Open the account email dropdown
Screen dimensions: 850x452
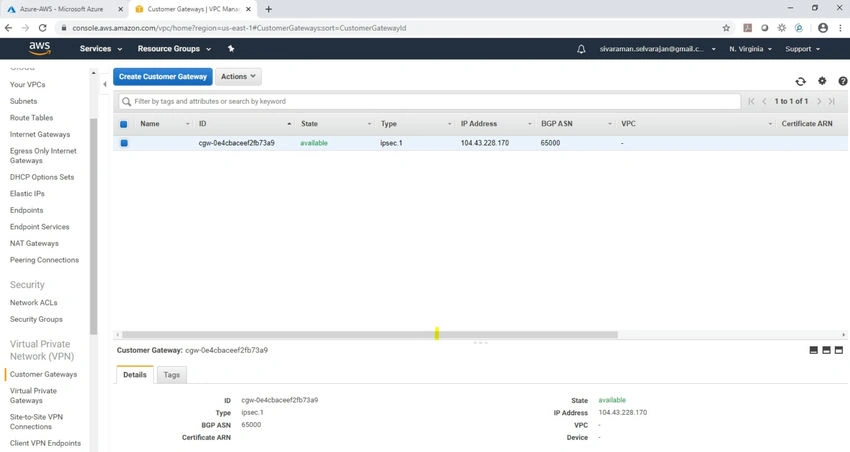657,49
